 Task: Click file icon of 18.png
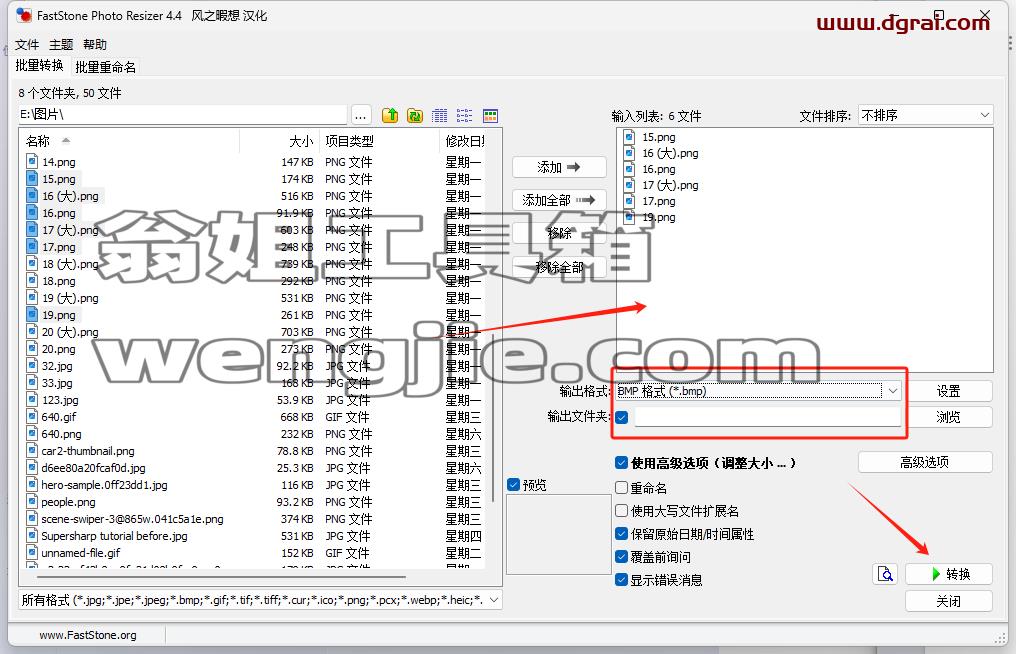coord(32,280)
